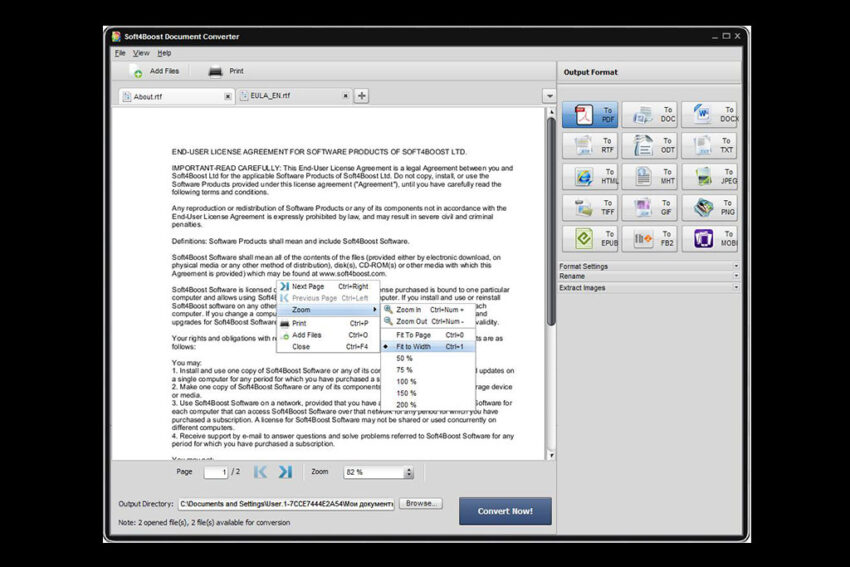Open the Zoom submenu entry
The width and height of the screenshot is (850, 567).
click(328, 310)
